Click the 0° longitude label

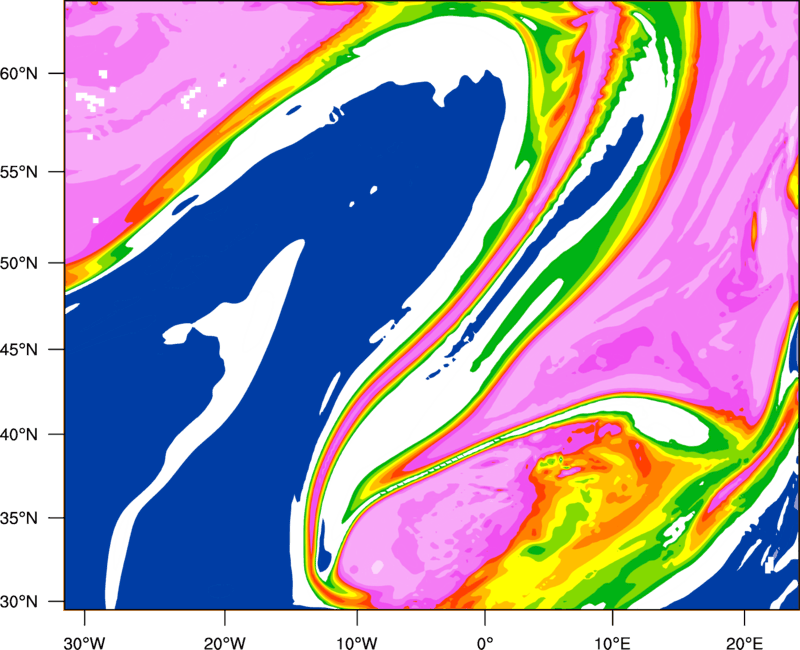point(485,643)
